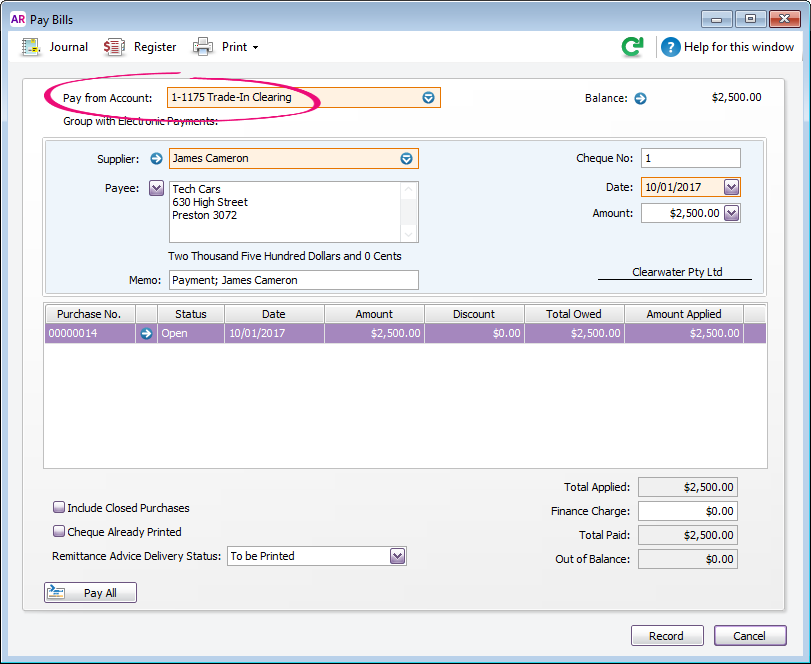811x664 pixels.
Task: Open the Journal toolbar icon
Action: pos(32,47)
